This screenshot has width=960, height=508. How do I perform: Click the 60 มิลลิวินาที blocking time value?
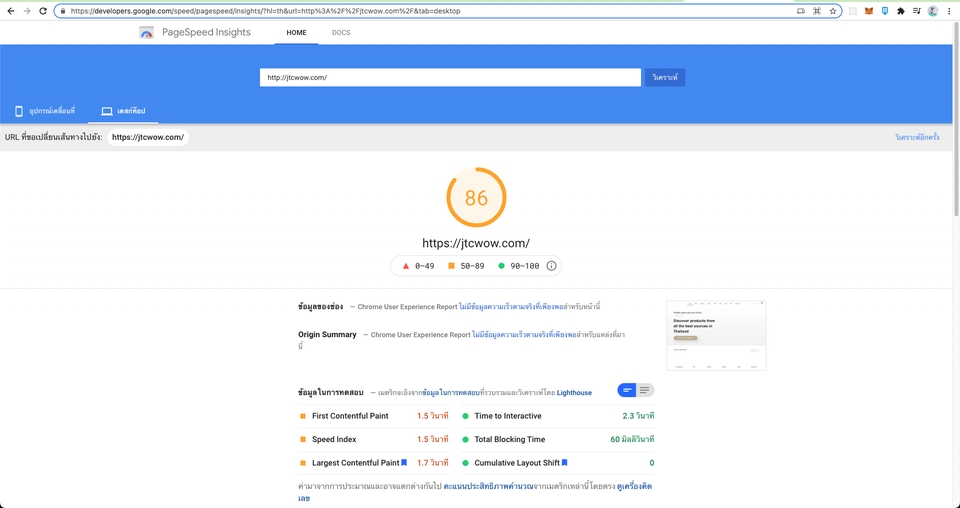pos(632,439)
